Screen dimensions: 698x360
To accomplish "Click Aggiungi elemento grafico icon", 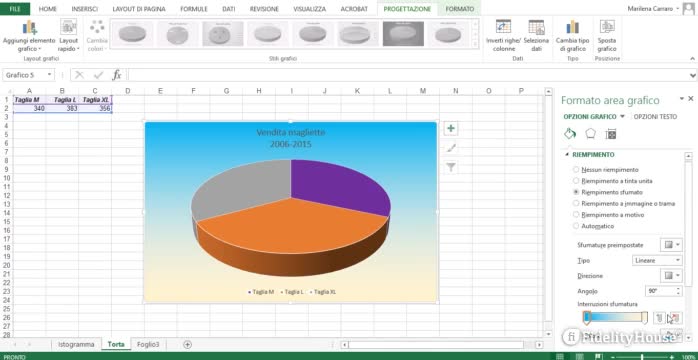I will (x=29, y=28).
